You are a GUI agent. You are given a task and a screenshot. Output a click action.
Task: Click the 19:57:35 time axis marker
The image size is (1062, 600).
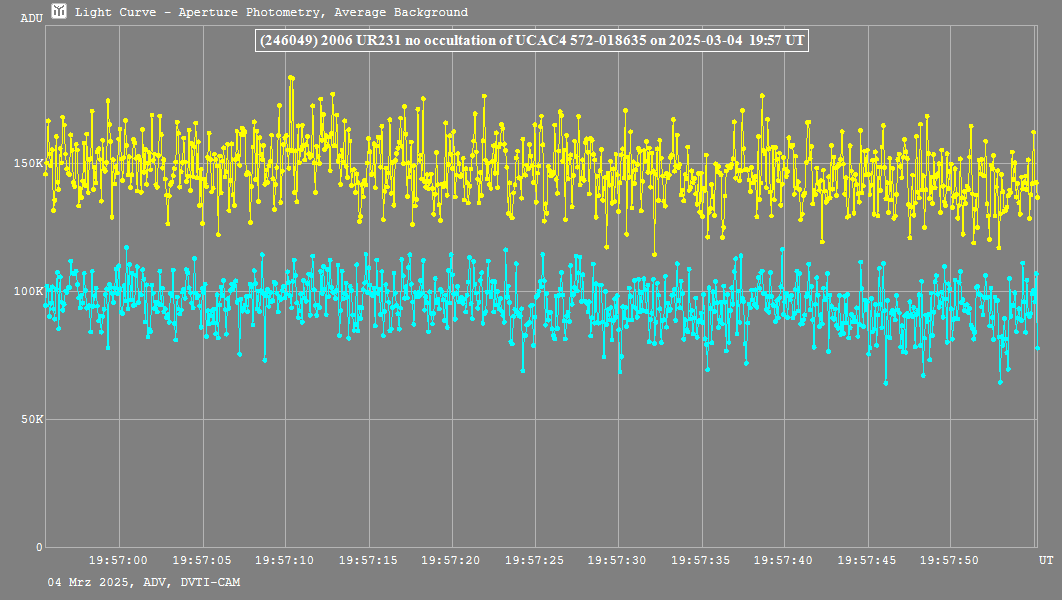(x=700, y=561)
